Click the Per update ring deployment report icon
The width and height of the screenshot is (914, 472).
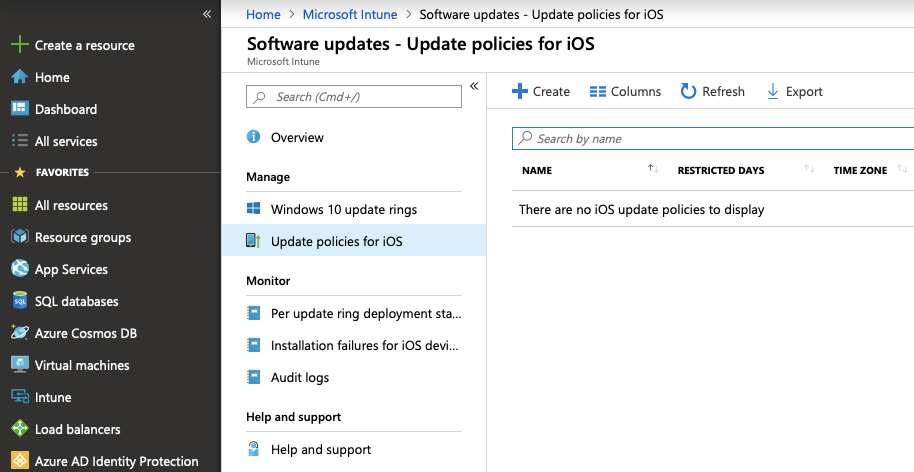point(254,313)
